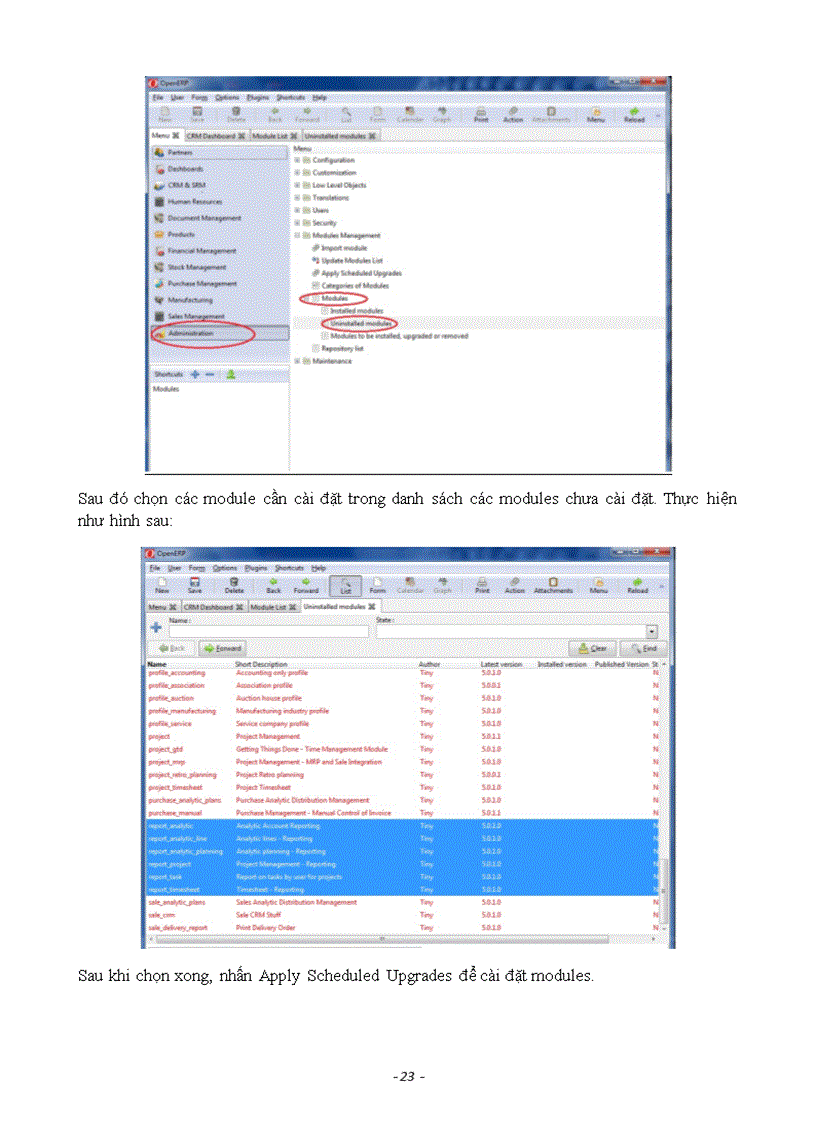Click the add filter plus icon
Viewport: 816px width, 1123px height.
(x=159, y=625)
